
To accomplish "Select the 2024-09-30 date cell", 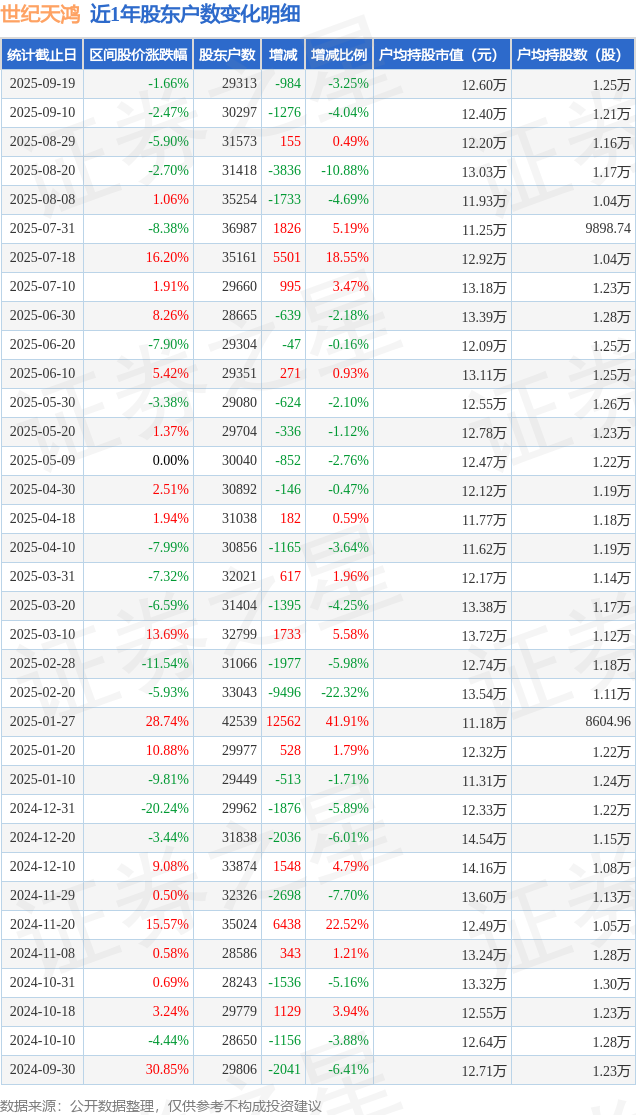I will pos(42,1070).
